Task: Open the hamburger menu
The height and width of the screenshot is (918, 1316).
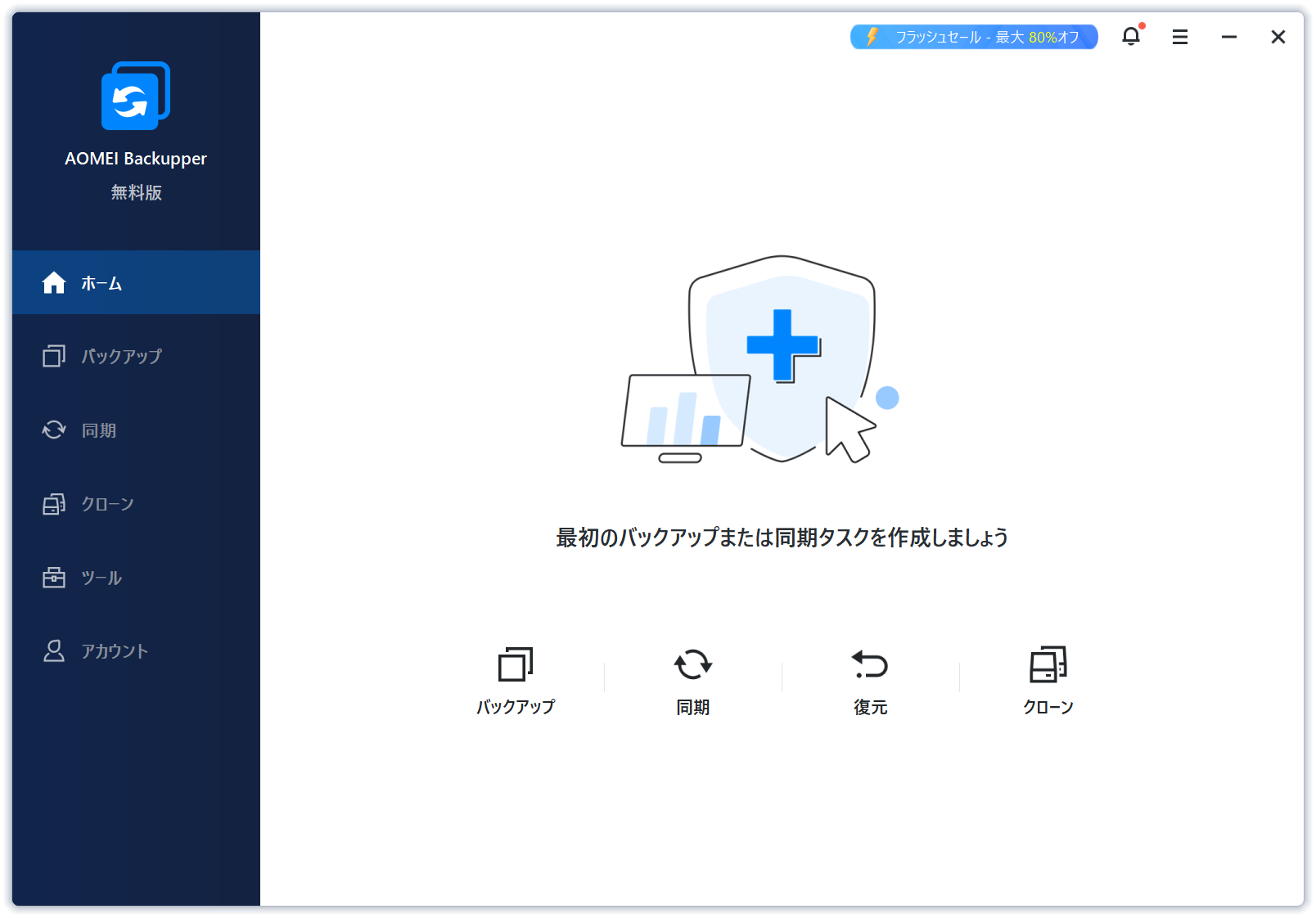Action: click(1179, 37)
